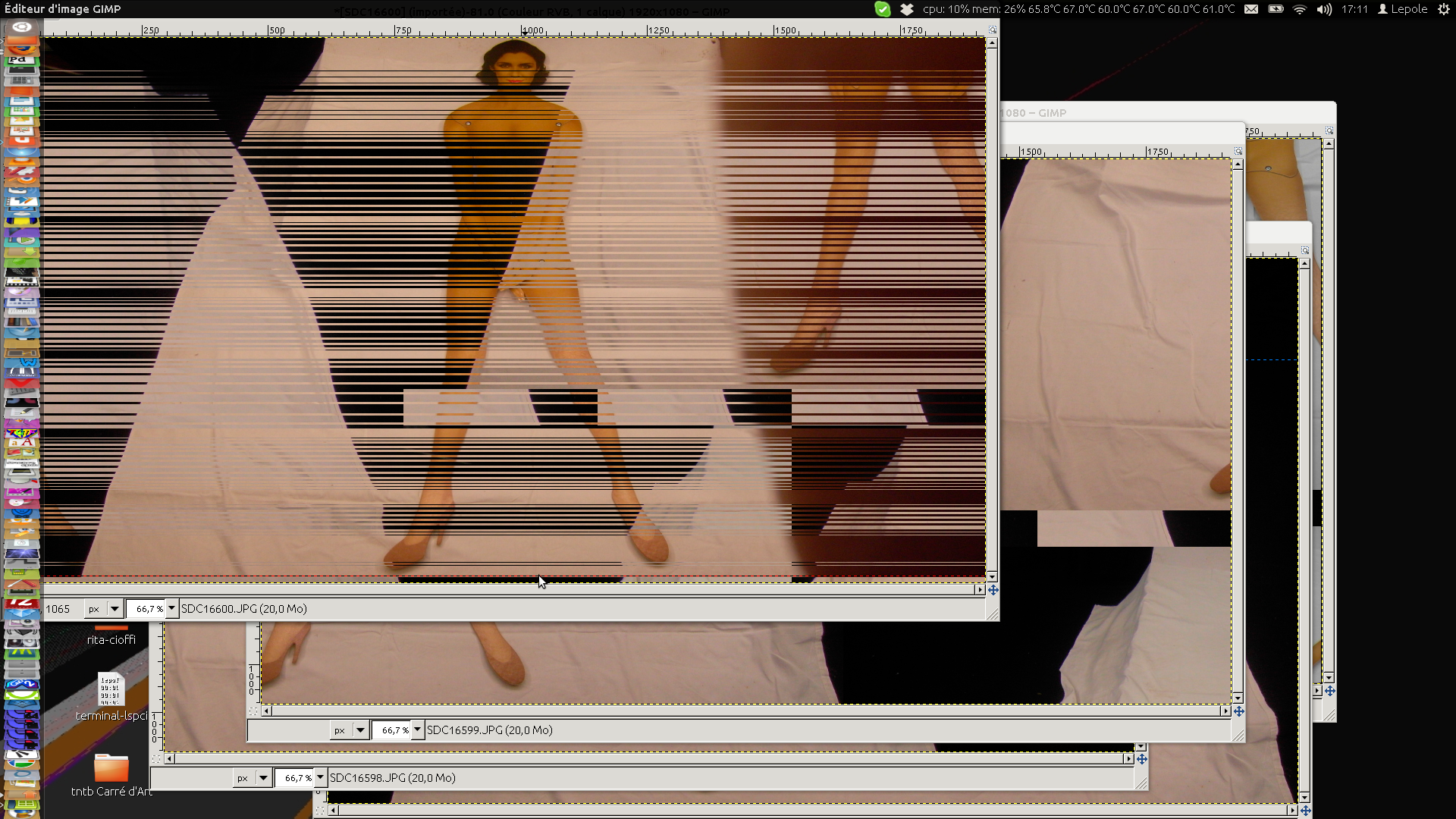This screenshot has width=1456, height=819.
Task: Open the battery status indicator
Action: pos(1276,9)
